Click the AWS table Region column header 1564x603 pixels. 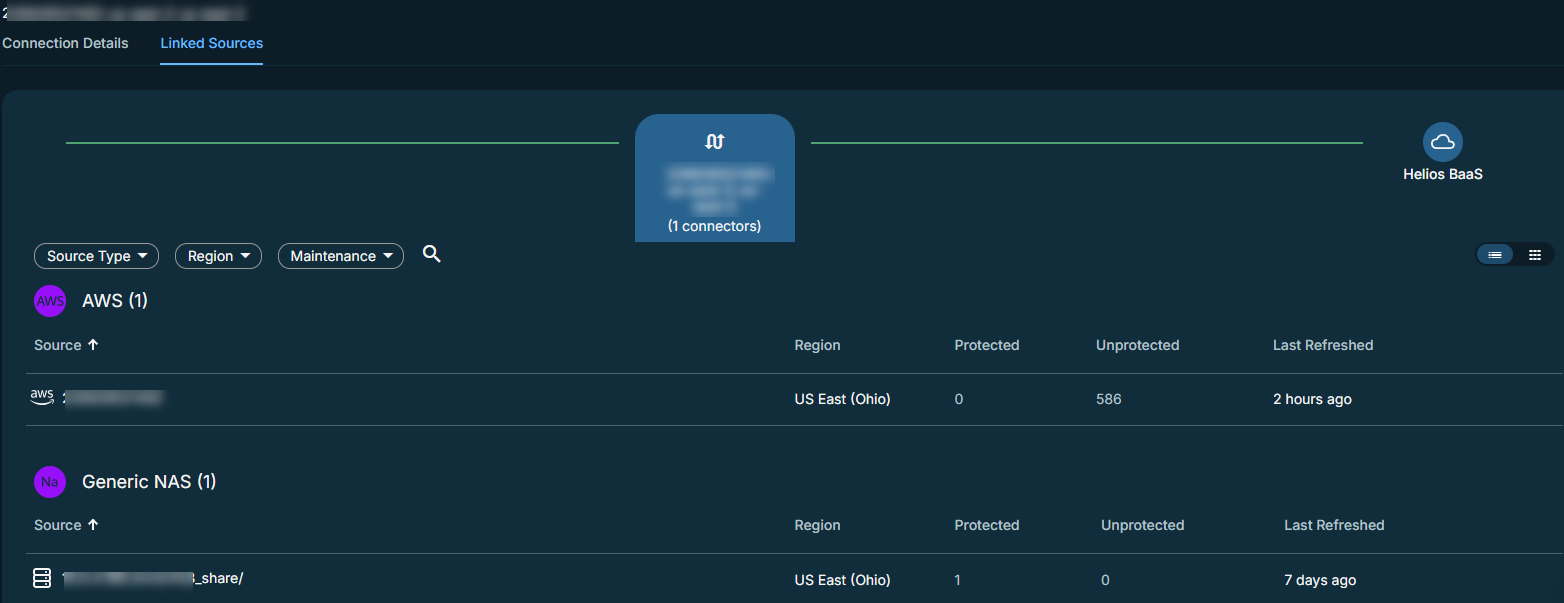[x=817, y=345]
